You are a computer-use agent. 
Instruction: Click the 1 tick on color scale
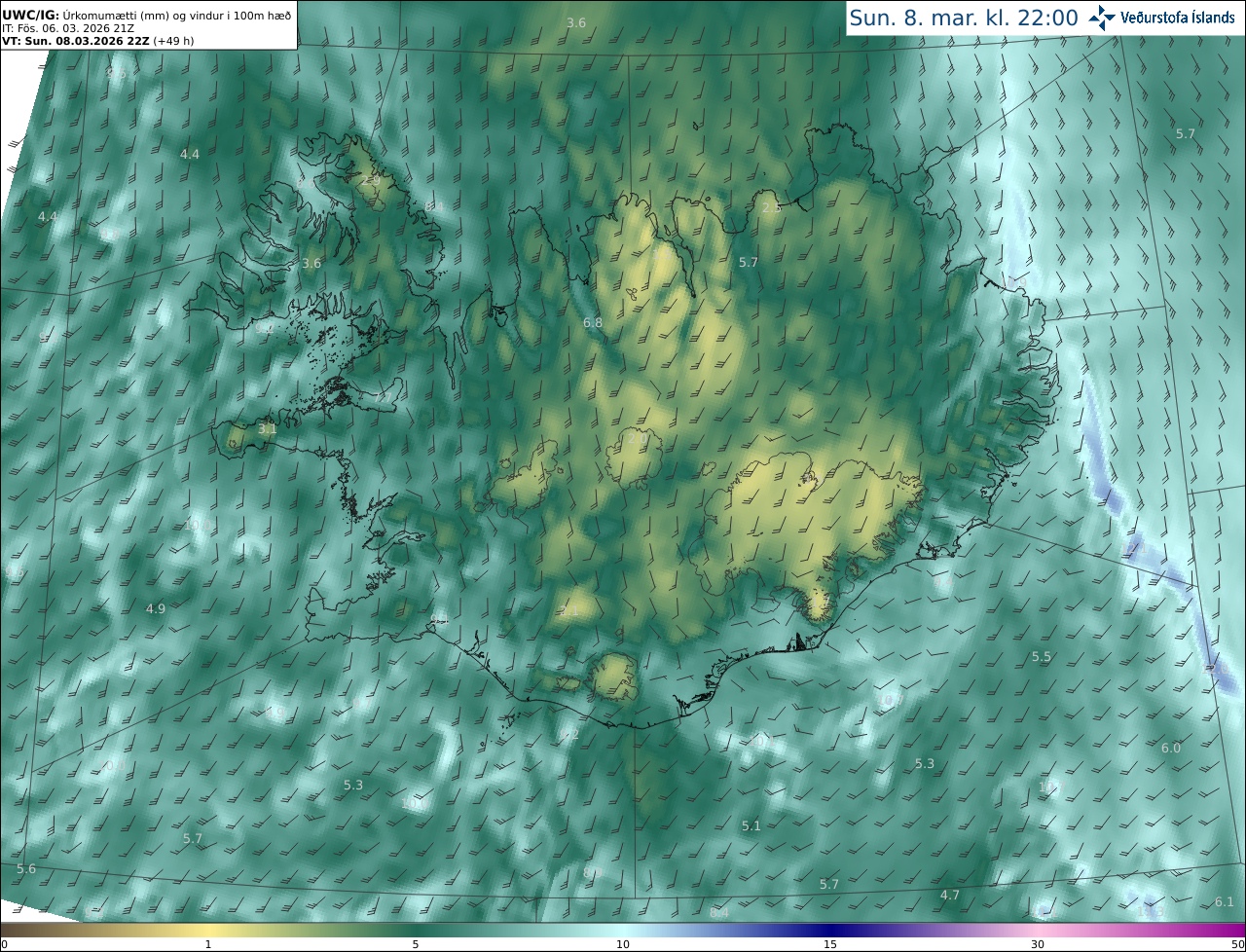[x=207, y=944]
